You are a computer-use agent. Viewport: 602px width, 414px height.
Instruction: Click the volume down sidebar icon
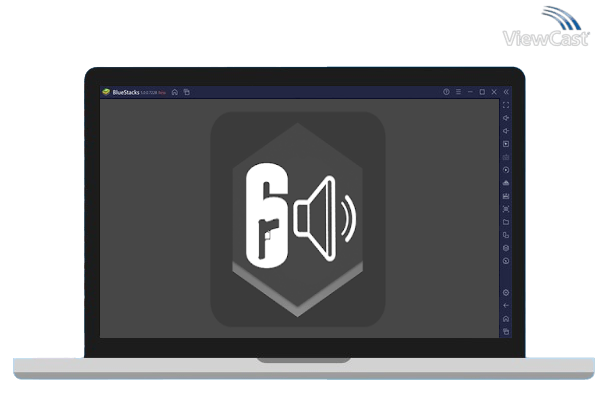tap(506, 131)
